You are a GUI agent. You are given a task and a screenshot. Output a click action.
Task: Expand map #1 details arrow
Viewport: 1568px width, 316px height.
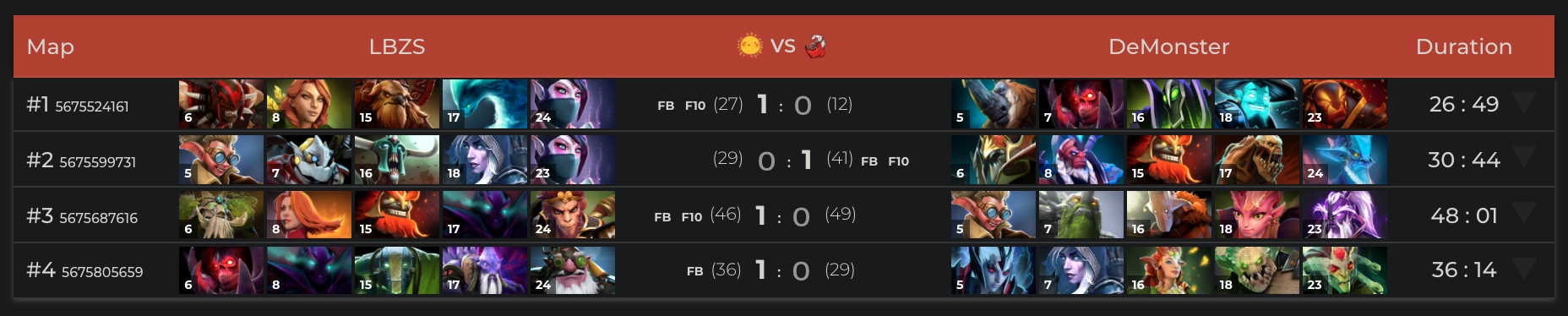click(x=1525, y=102)
